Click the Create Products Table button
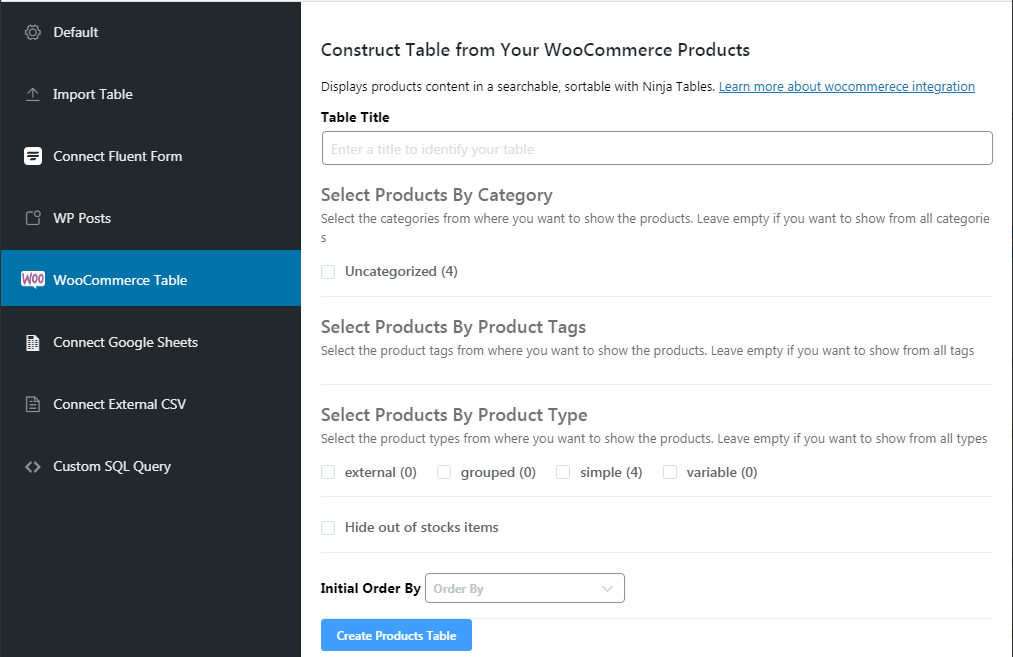 [x=396, y=635]
